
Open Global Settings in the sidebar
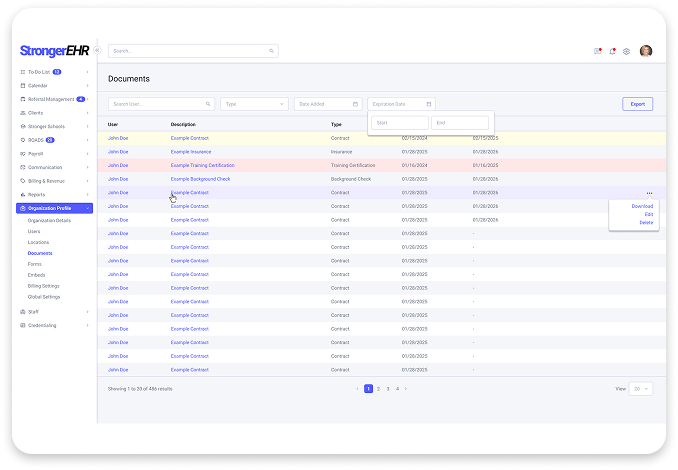(x=44, y=297)
